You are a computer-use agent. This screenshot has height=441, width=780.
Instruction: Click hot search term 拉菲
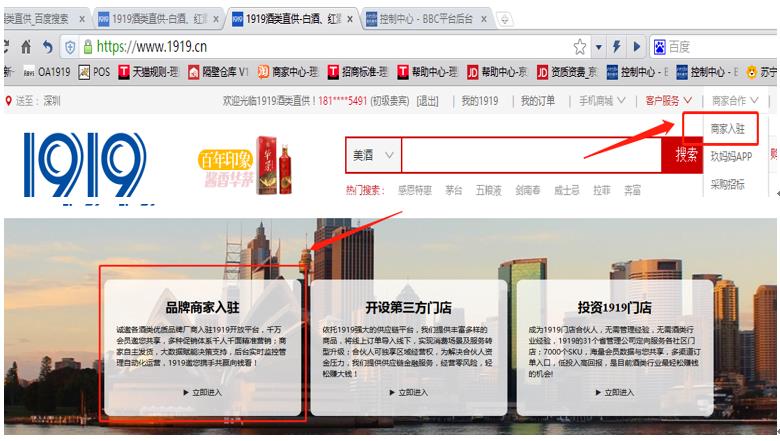coord(601,190)
